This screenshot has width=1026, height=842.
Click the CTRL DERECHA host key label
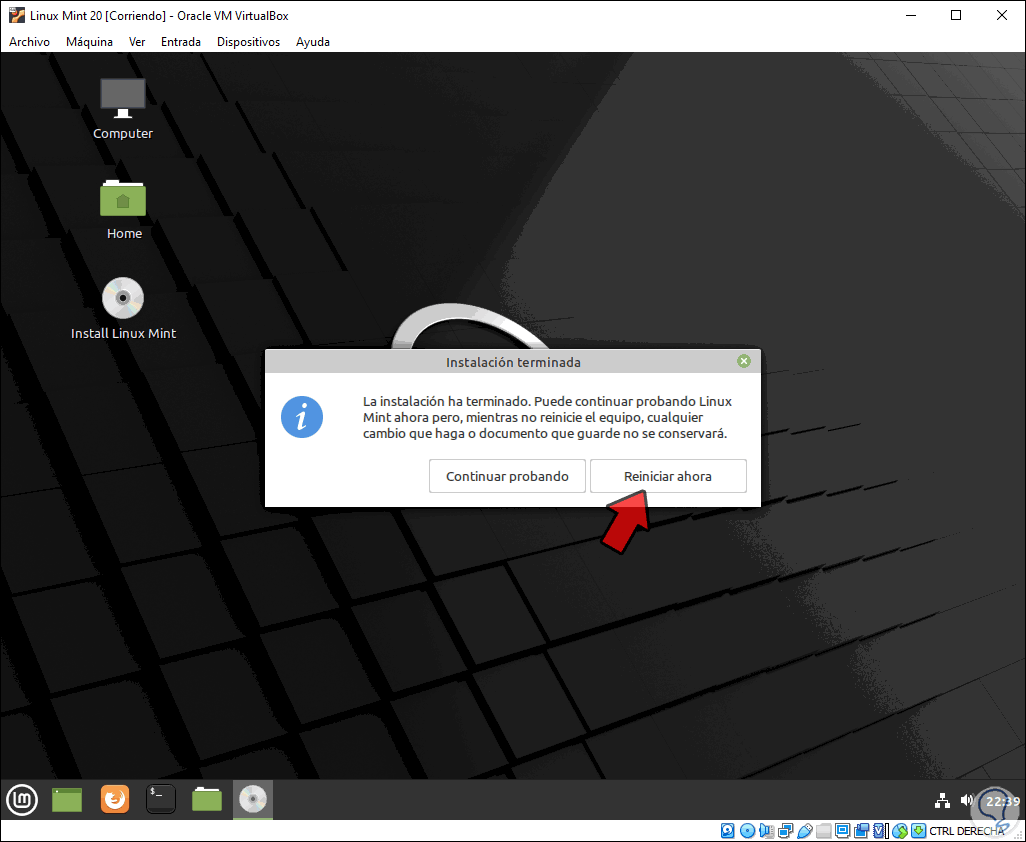967,832
